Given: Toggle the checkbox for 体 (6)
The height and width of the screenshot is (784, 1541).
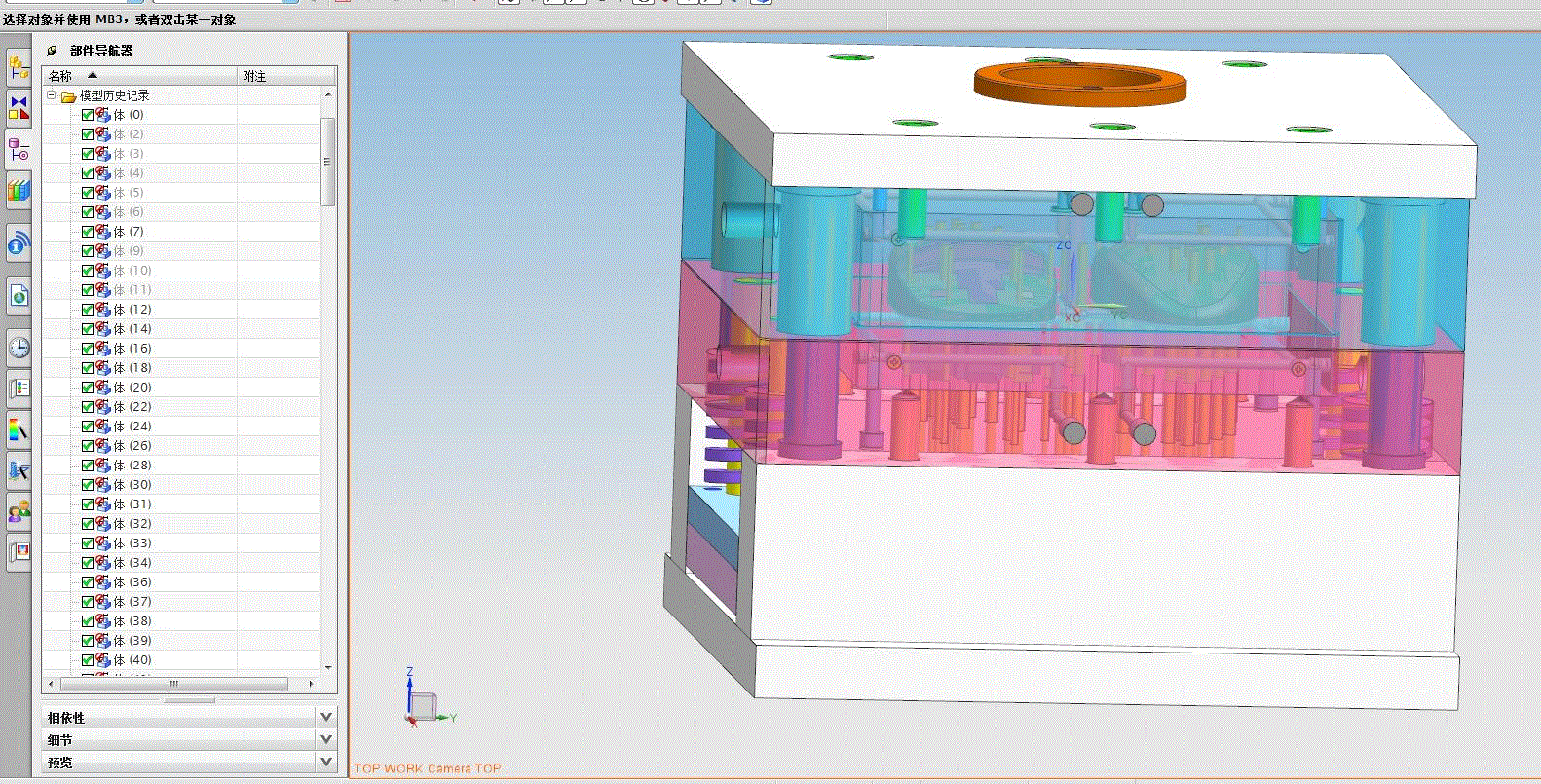Looking at the screenshot, I should 88,212.
